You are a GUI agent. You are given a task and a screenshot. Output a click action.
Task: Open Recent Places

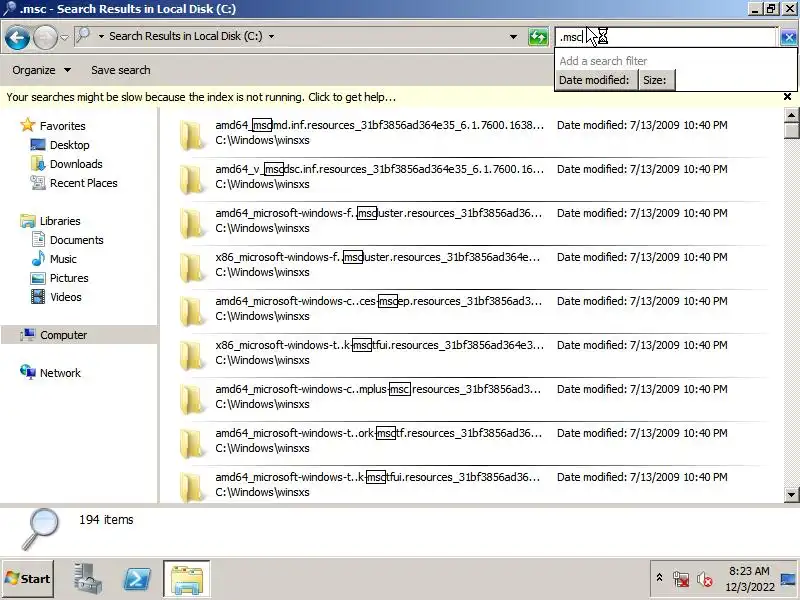(x=84, y=183)
